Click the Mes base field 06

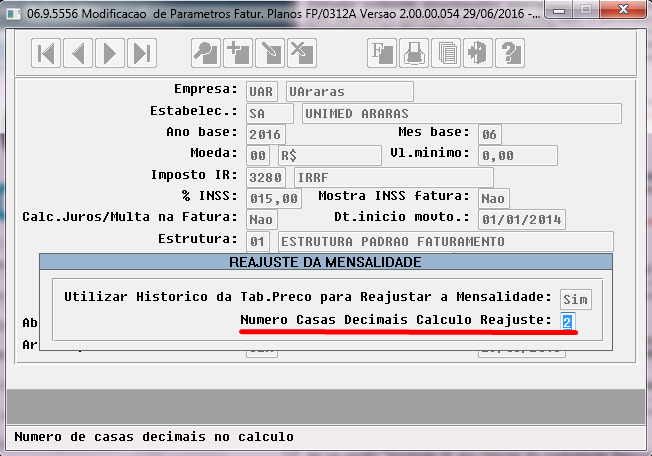coord(490,135)
